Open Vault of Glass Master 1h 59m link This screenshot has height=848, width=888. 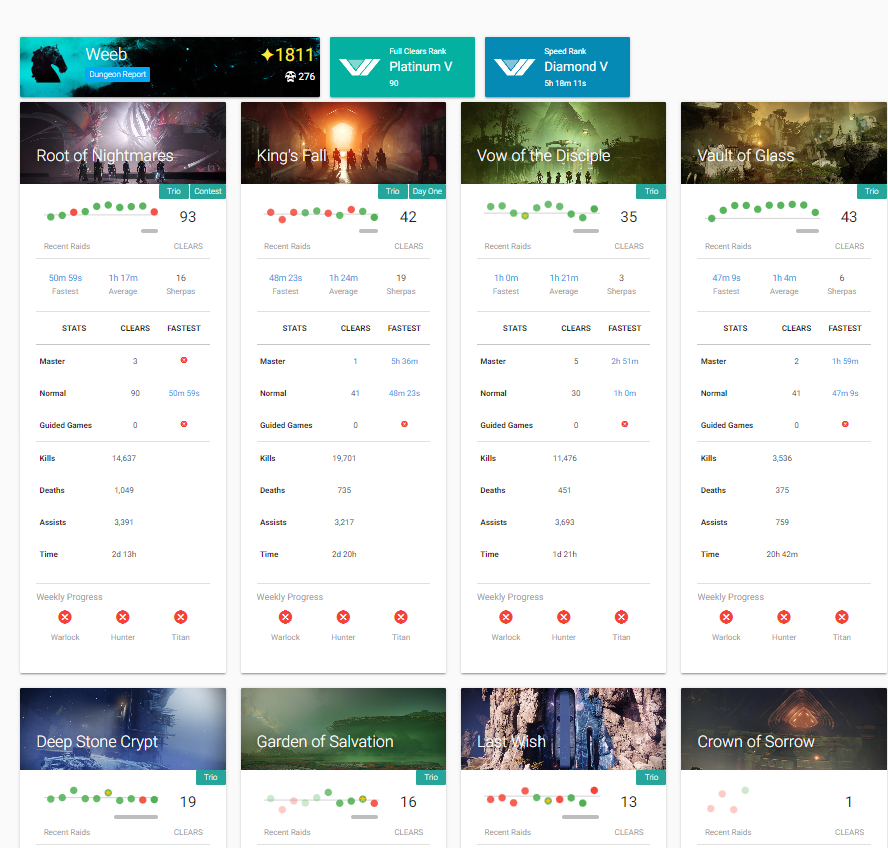pyautogui.click(x=845, y=361)
